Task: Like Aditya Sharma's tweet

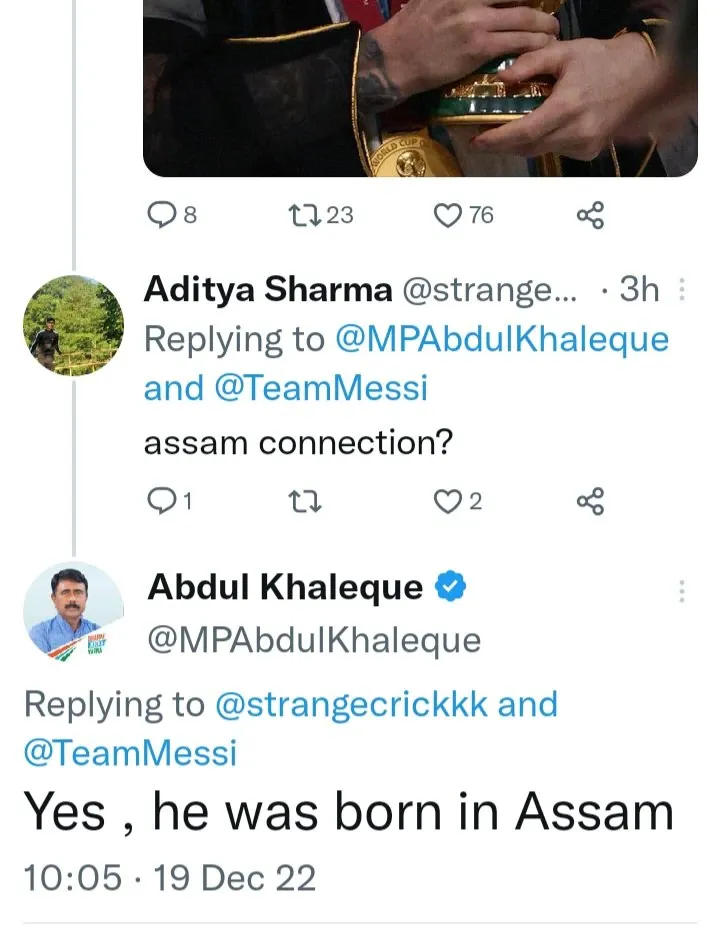Action: coord(458,501)
